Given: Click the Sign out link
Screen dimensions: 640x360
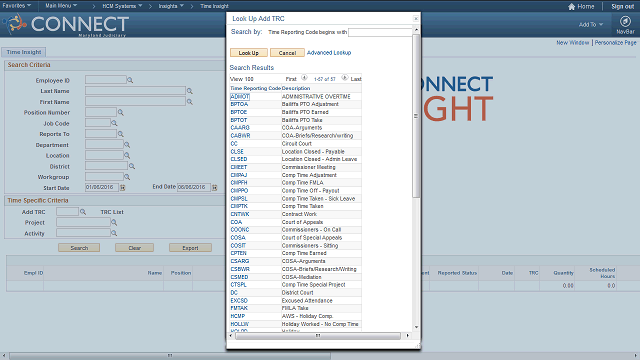Looking at the screenshot, I should pos(622,6).
